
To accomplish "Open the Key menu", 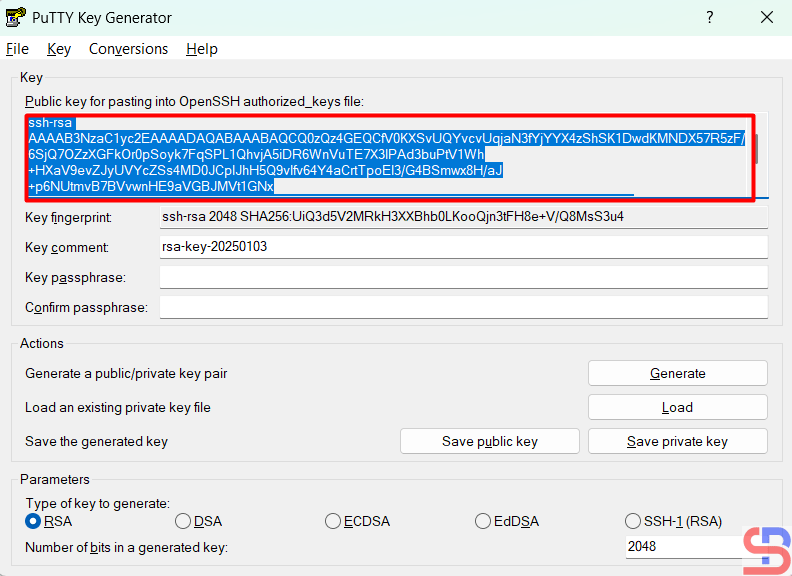I will [x=59, y=49].
